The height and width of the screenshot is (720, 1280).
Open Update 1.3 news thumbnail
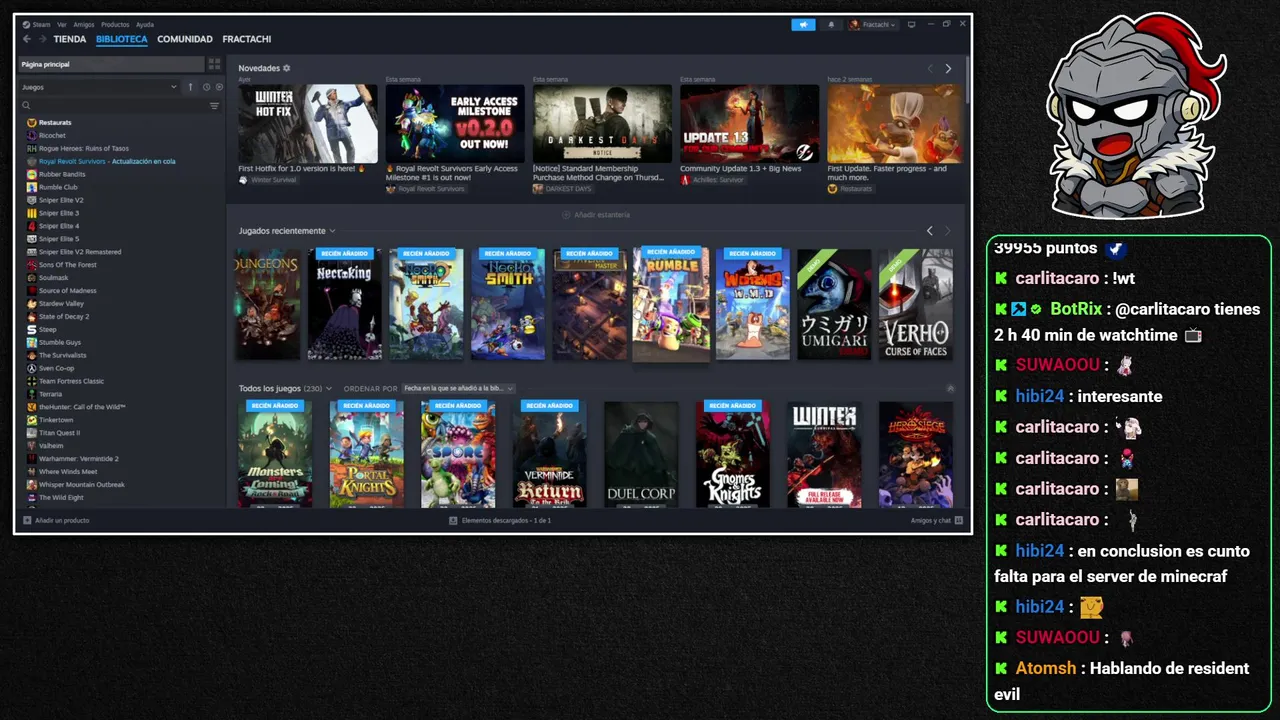pyautogui.click(x=750, y=123)
